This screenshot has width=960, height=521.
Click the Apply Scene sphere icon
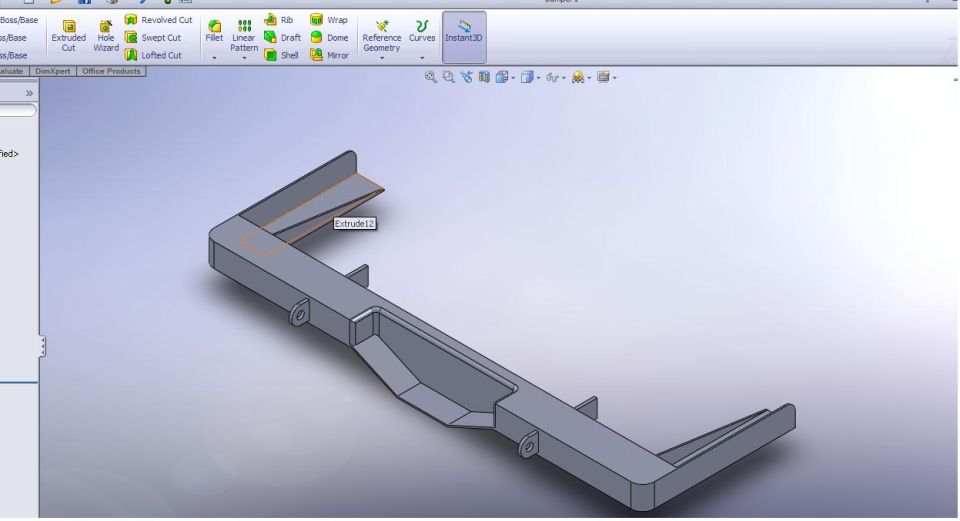[x=577, y=77]
